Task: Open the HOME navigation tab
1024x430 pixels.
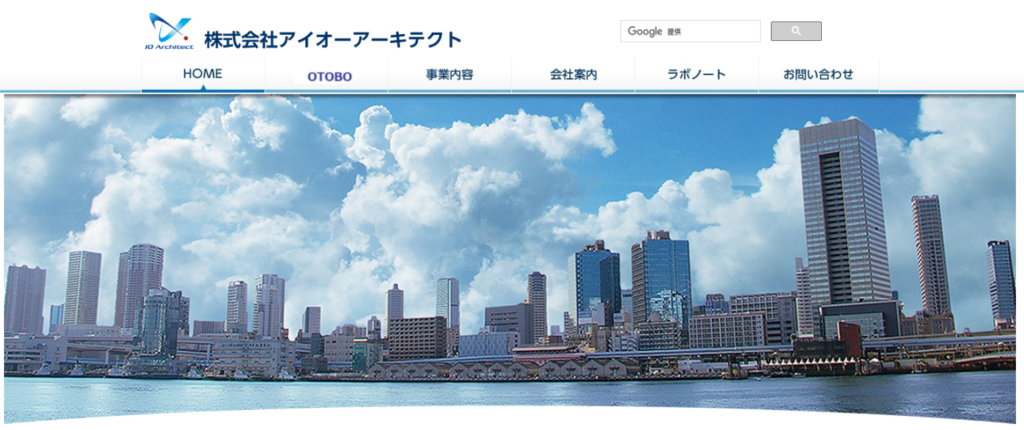Action: [202, 73]
